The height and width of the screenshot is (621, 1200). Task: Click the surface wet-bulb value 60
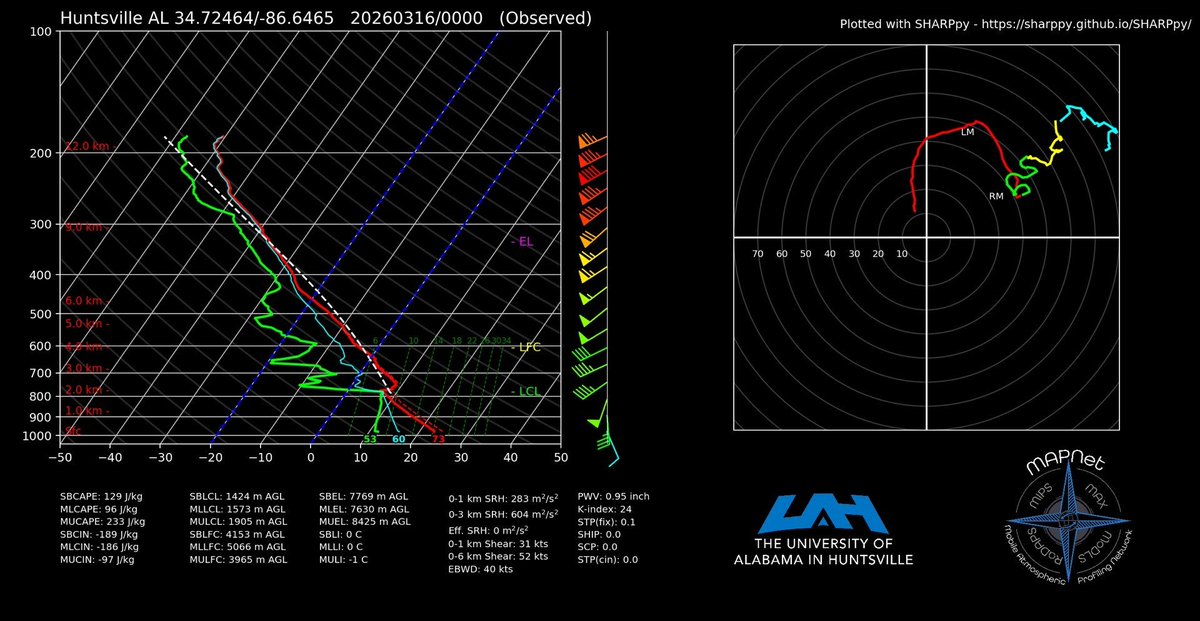pos(398,439)
